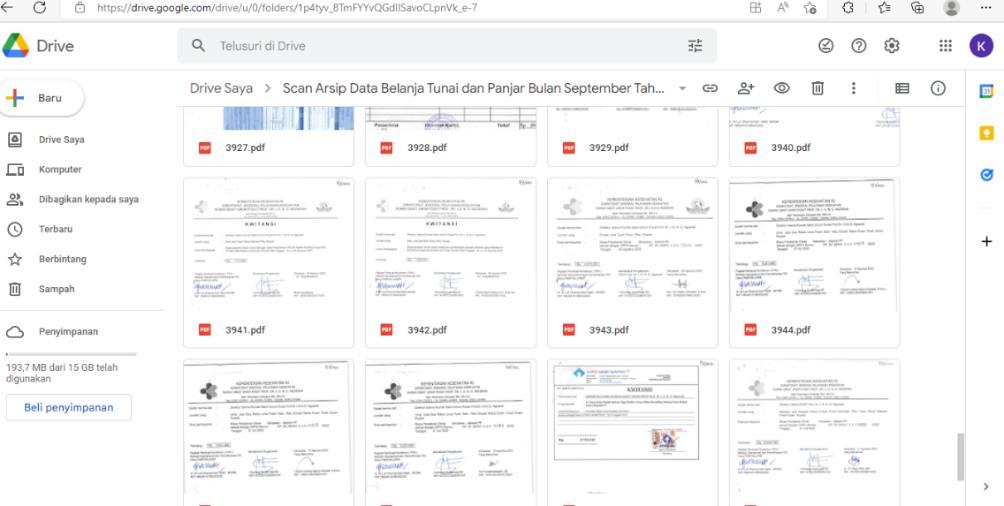Open Komputer in sidebar
The width and height of the screenshot is (1004, 506).
click(60, 169)
